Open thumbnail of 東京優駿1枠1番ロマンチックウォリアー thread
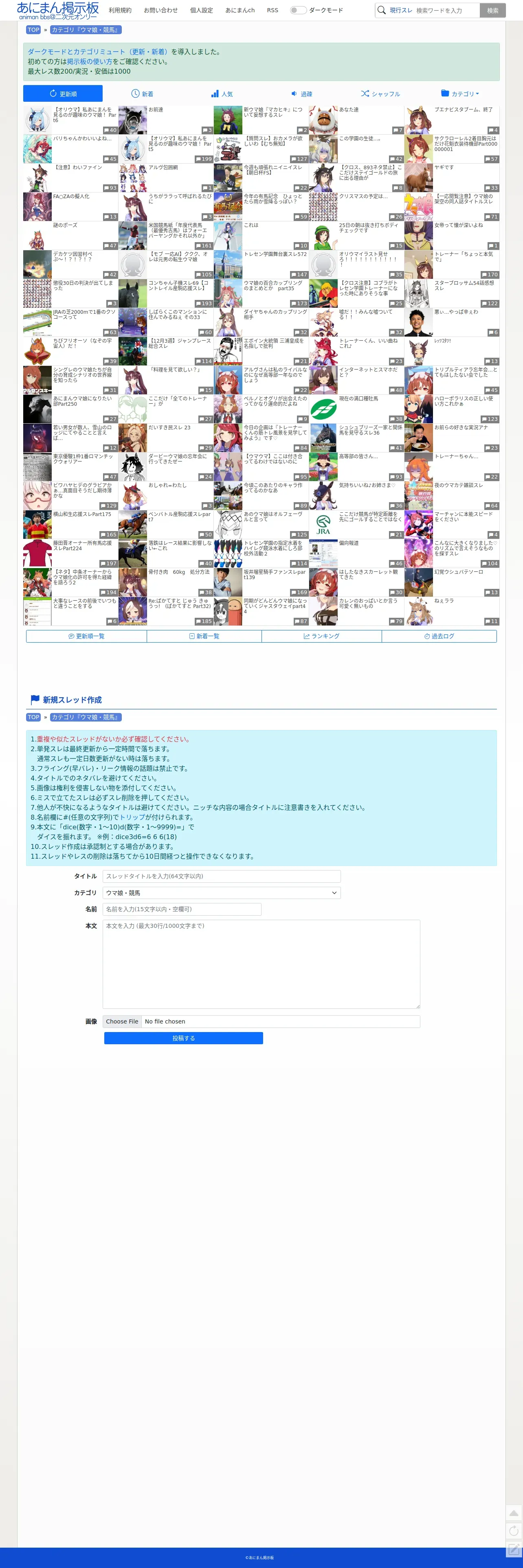 click(37, 466)
